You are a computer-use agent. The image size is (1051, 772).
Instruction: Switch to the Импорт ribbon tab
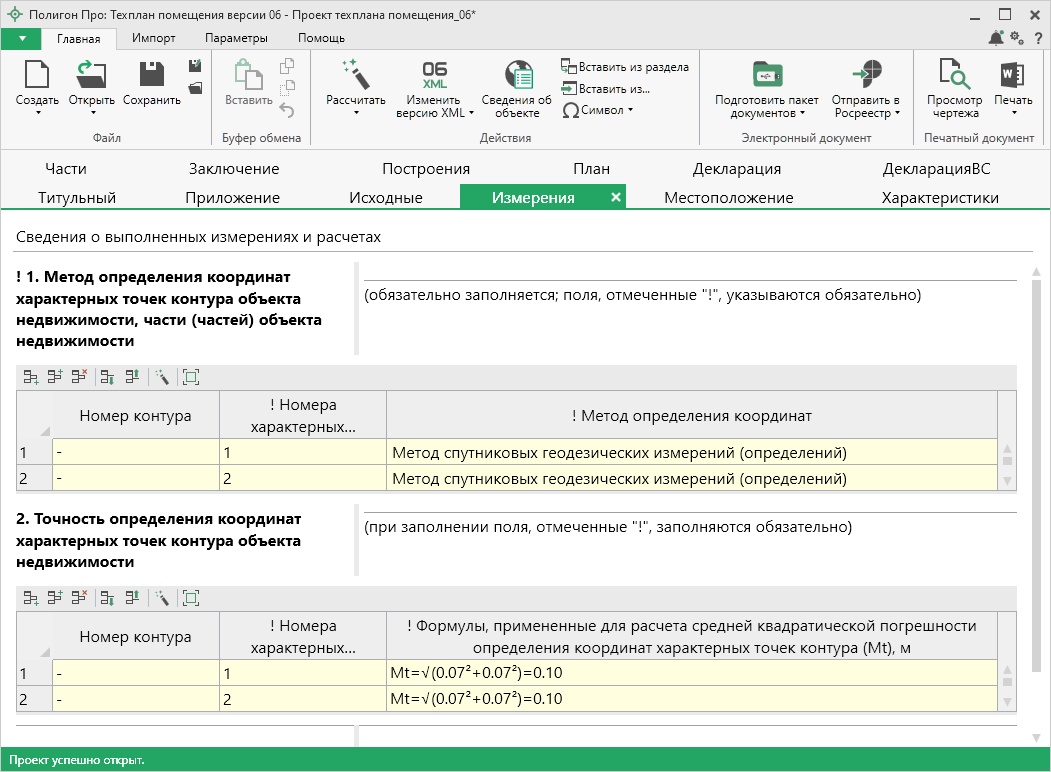point(154,38)
